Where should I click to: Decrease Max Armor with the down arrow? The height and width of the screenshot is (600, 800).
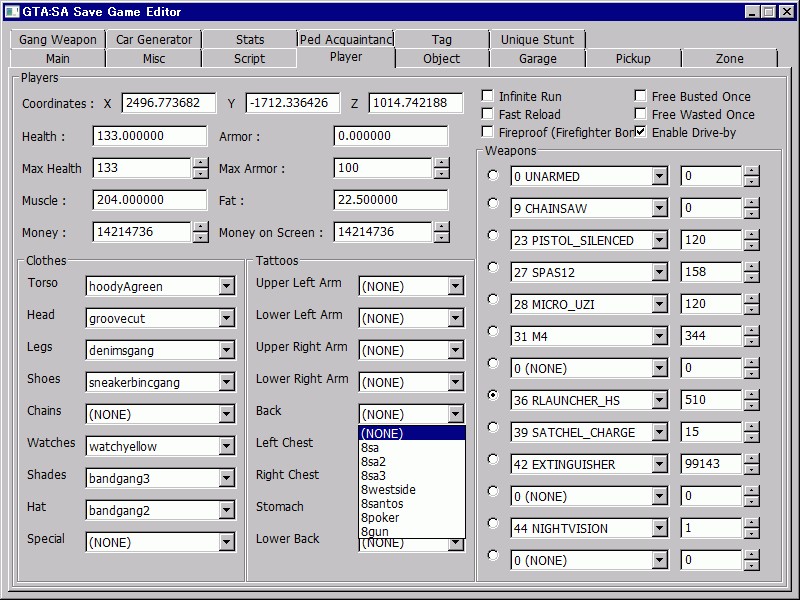pyautogui.click(x=441, y=173)
